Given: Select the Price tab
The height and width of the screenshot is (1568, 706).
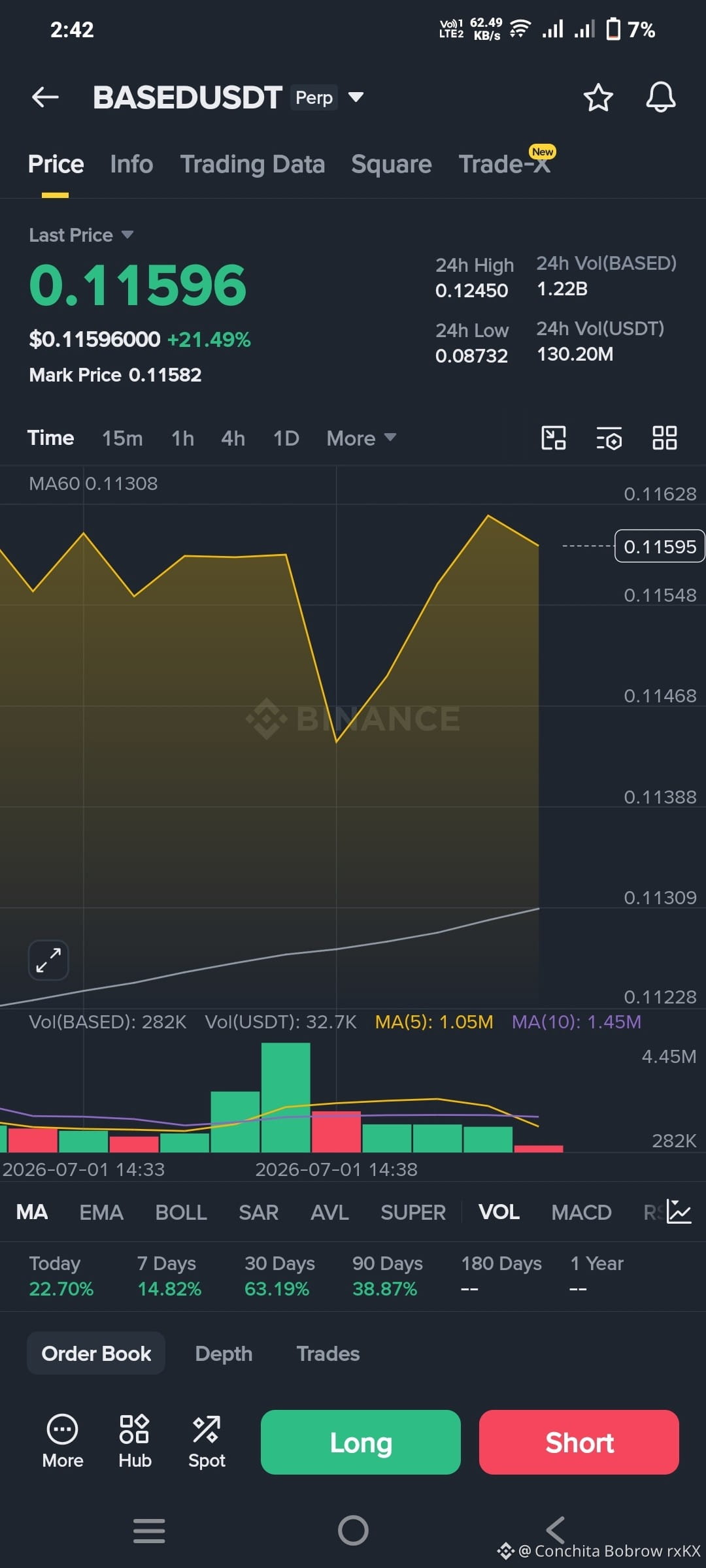Looking at the screenshot, I should pyautogui.click(x=56, y=164).
